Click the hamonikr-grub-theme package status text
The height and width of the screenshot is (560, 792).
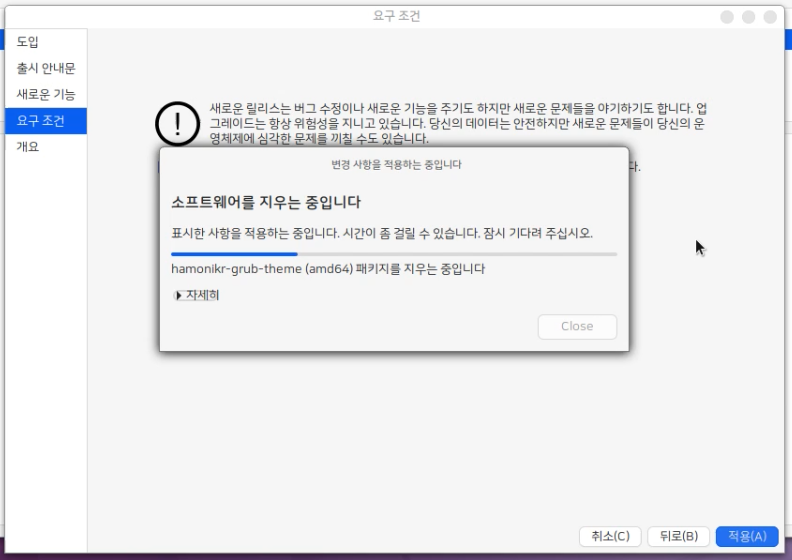(x=328, y=269)
